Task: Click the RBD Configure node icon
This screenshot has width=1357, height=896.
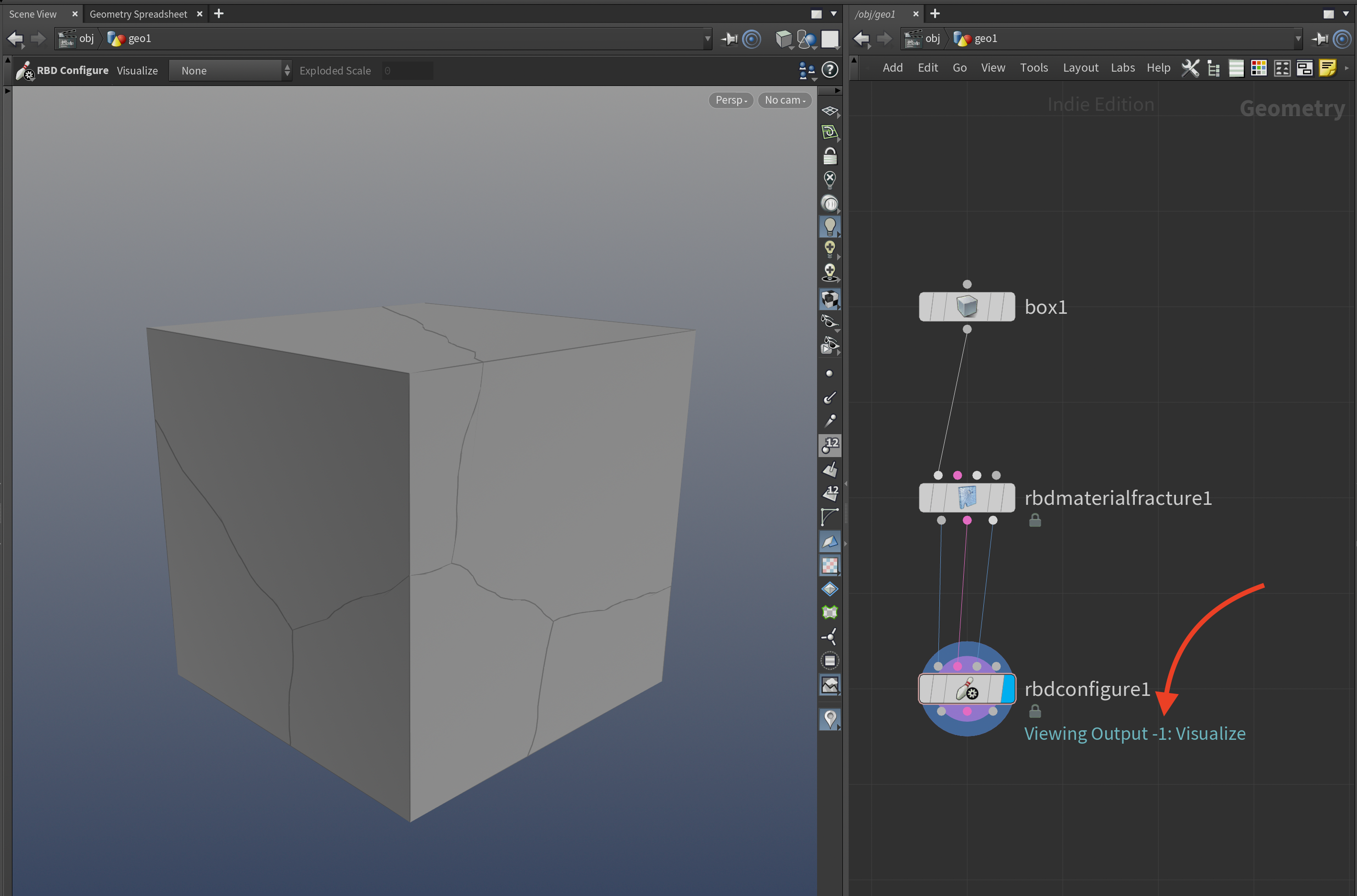Action: (965, 690)
